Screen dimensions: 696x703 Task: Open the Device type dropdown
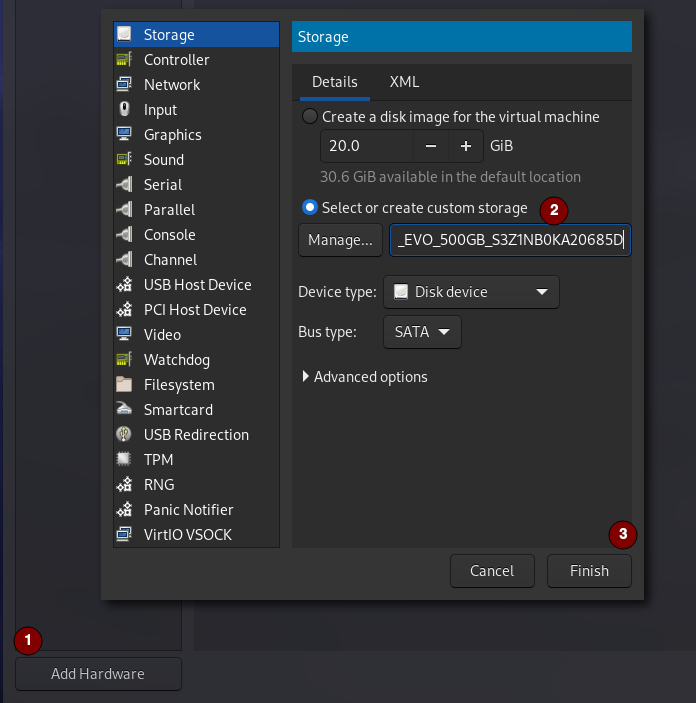[x=471, y=292]
